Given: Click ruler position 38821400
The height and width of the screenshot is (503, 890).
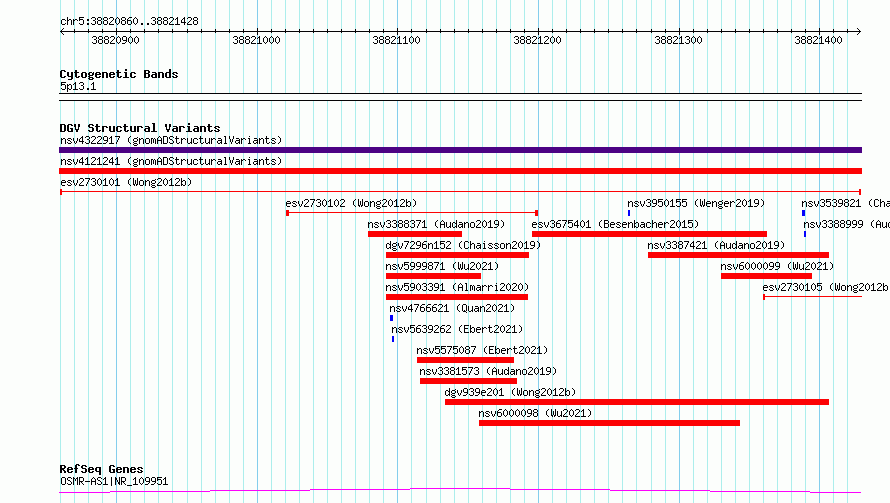Looking at the screenshot, I should [818, 40].
